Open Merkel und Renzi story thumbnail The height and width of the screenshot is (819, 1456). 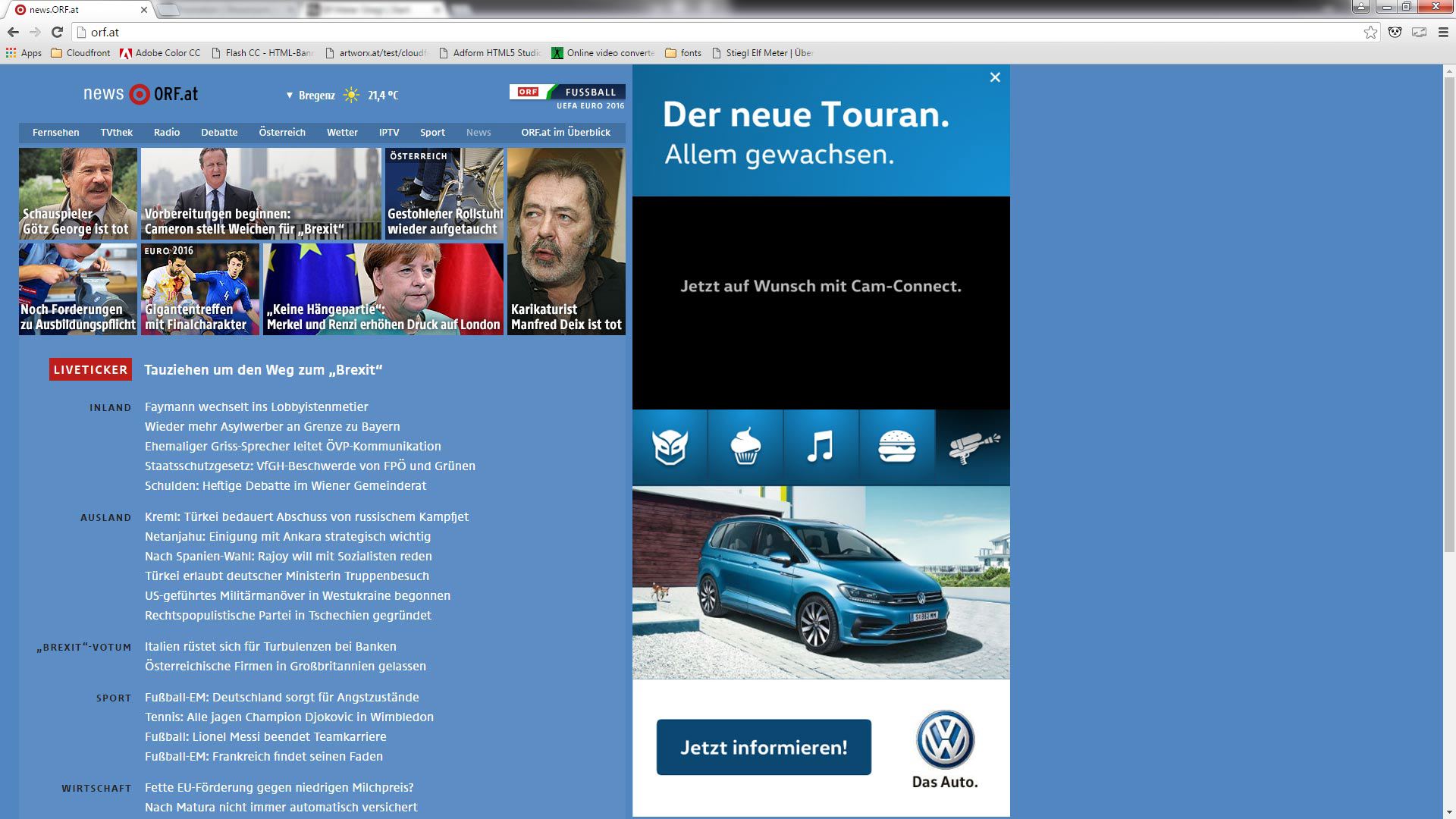(383, 289)
